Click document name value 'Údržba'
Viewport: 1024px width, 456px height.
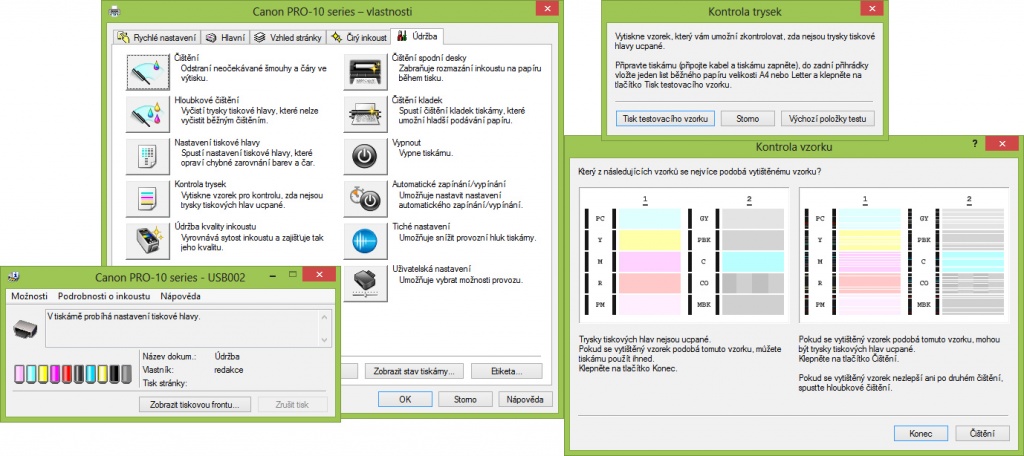(227, 357)
